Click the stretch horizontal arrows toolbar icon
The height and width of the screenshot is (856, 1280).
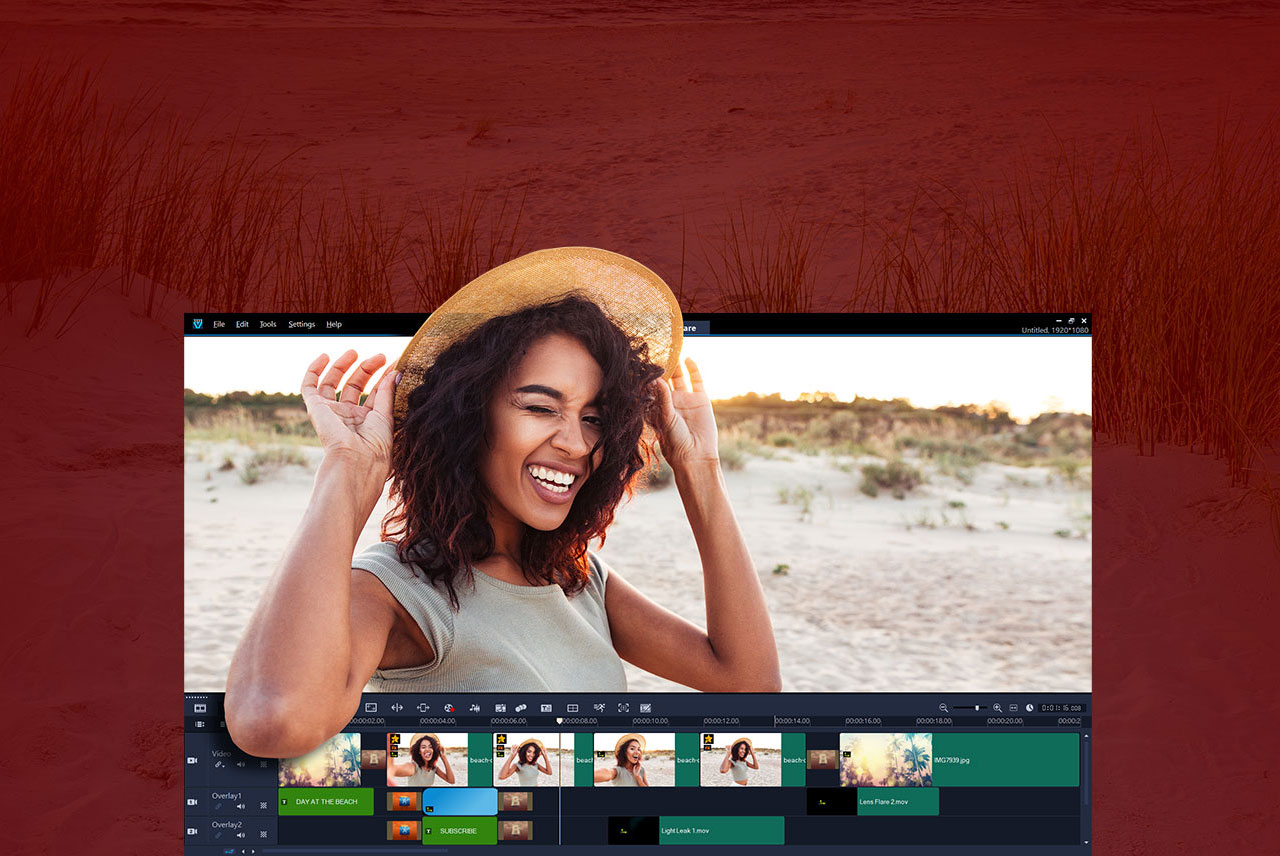[397, 708]
